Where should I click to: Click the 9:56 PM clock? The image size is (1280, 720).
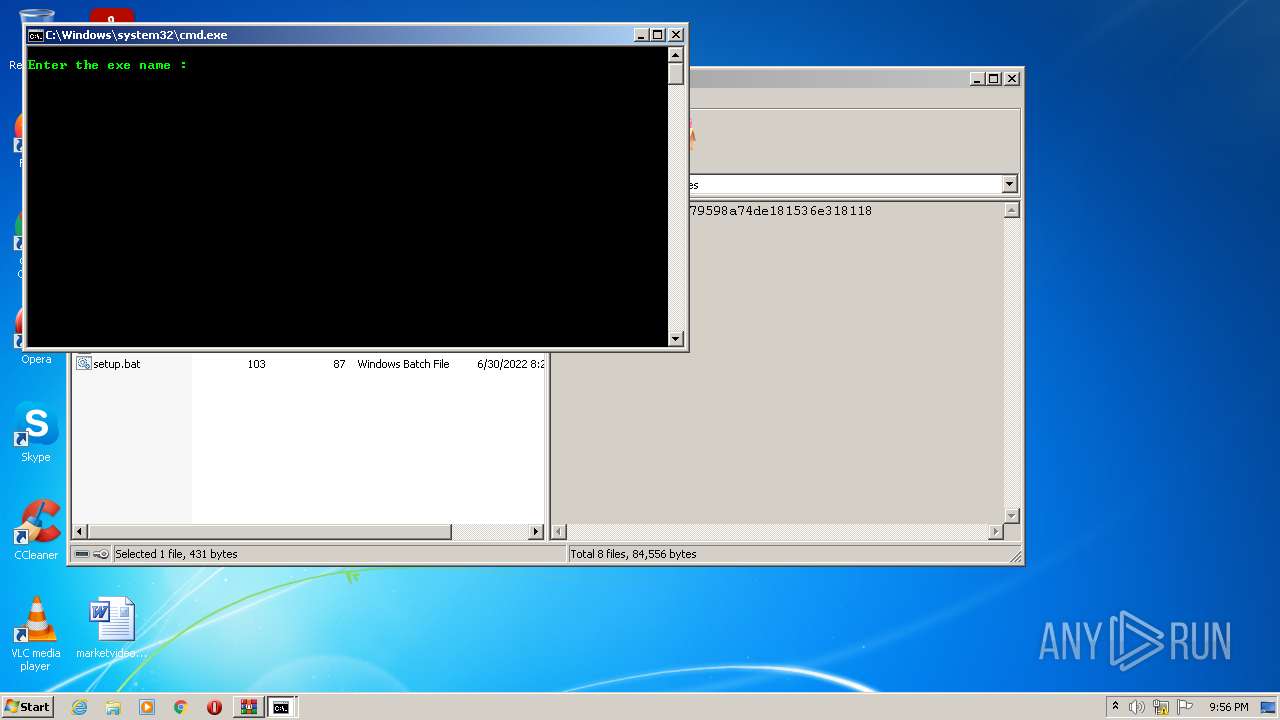[x=1228, y=707]
